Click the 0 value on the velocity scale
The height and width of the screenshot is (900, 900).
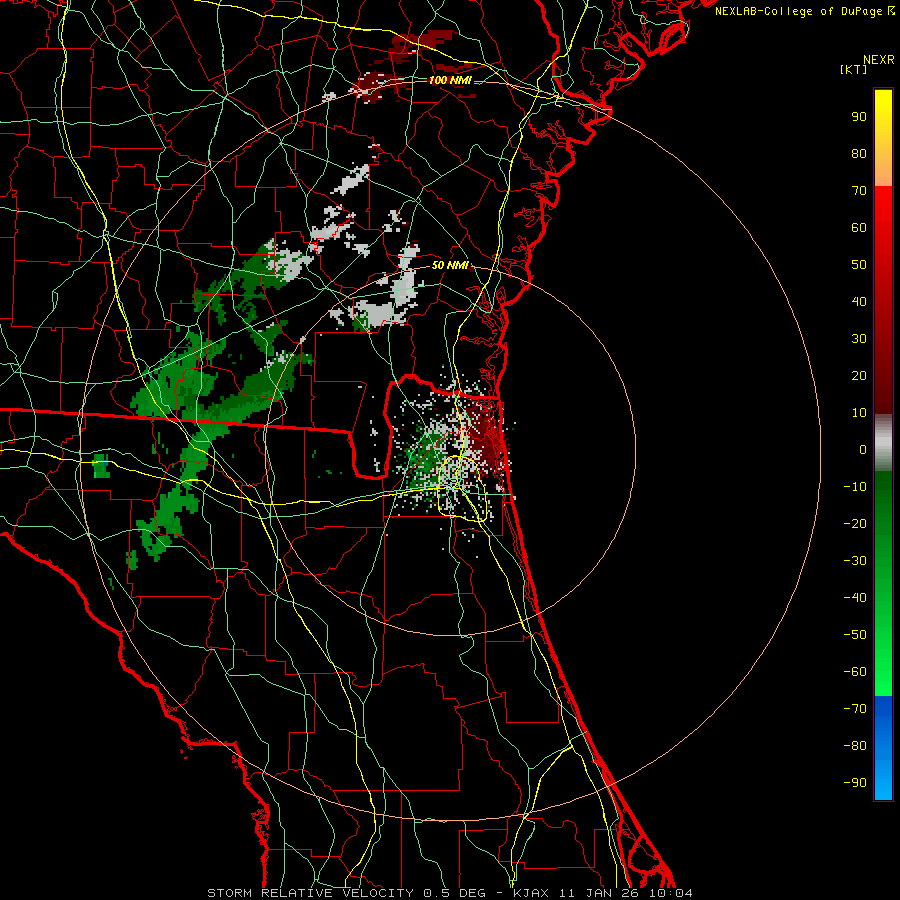tap(863, 449)
